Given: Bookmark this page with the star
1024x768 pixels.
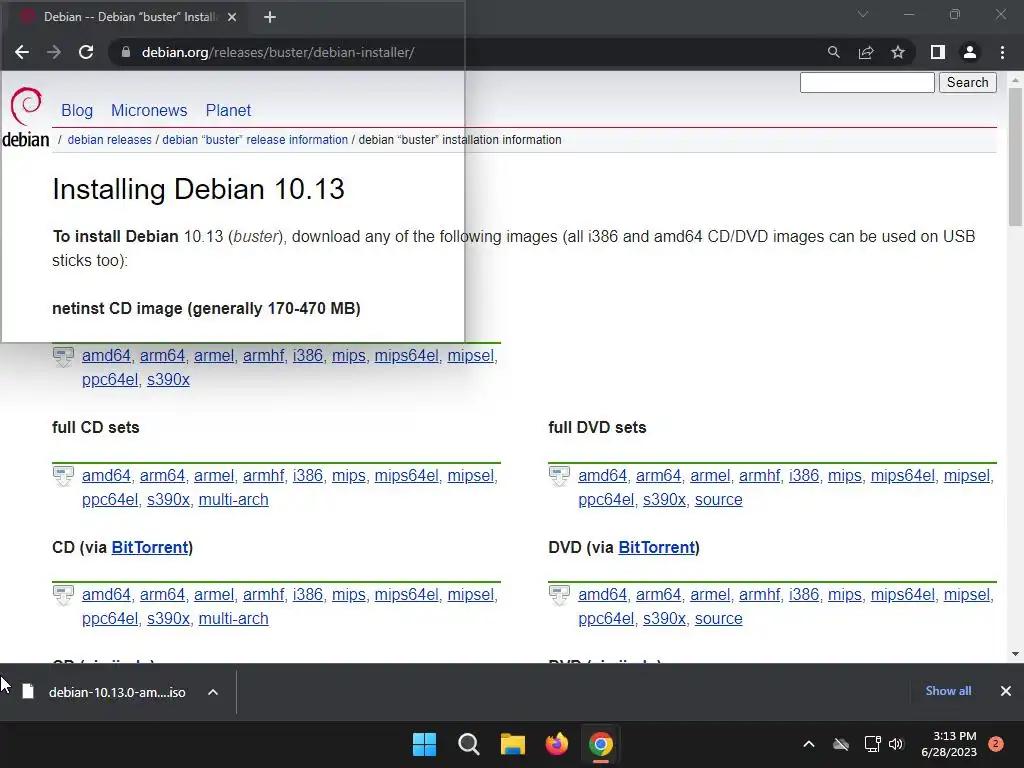Looking at the screenshot, I should coord(898,52).
